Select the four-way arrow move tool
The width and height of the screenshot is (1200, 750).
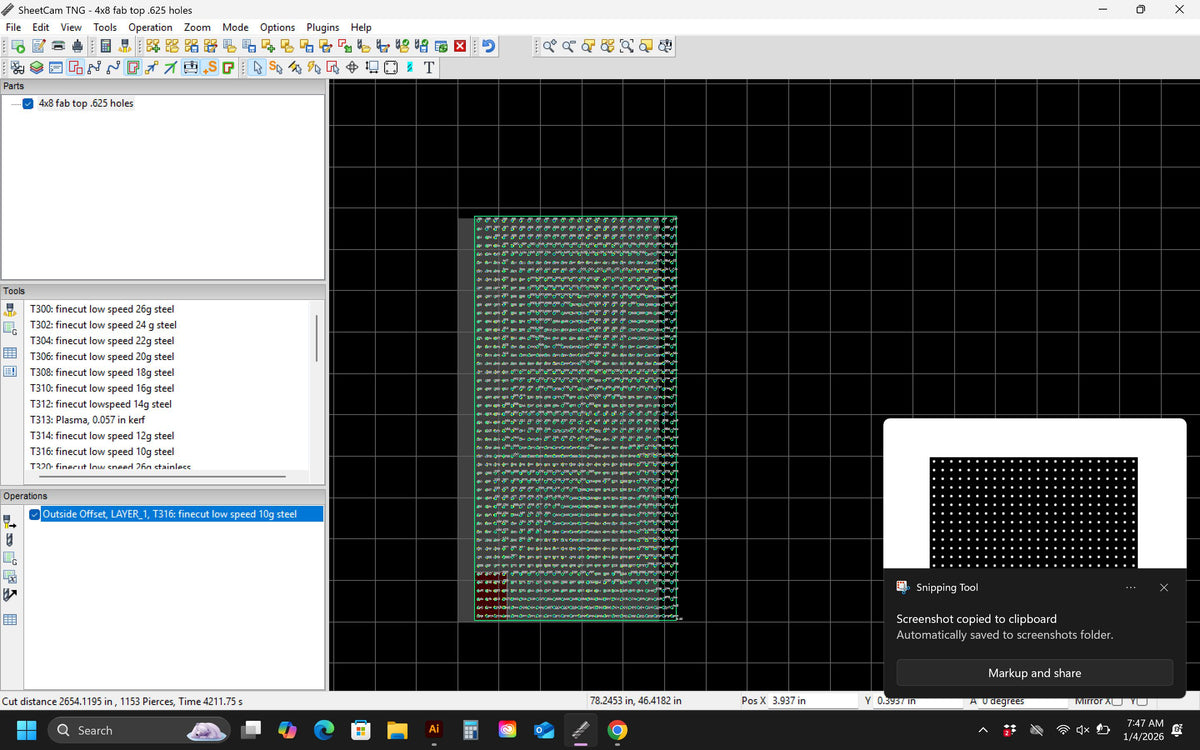point(352,67)
